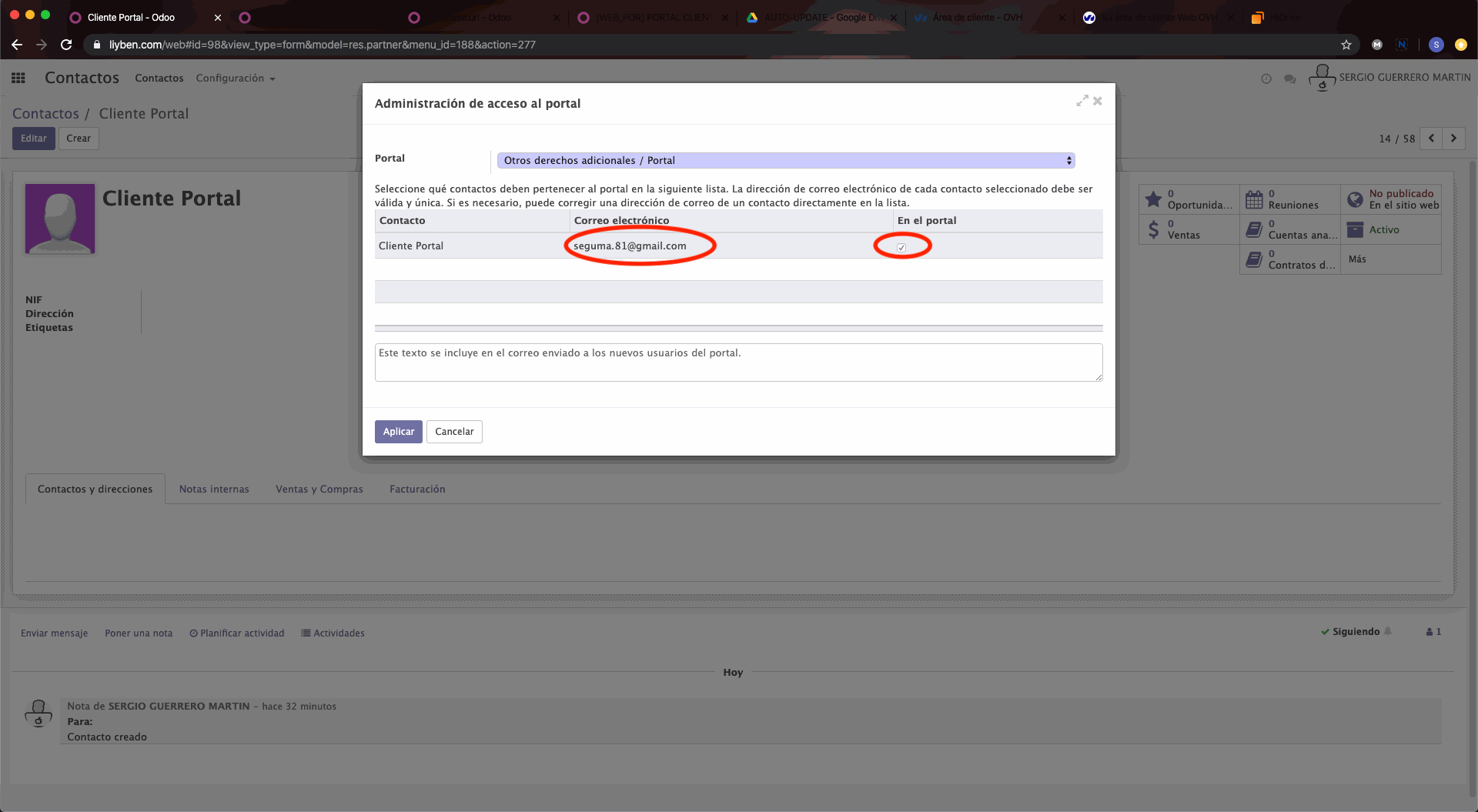Open the activities clock icon
1478x812 pixels.
(1266, 79)
